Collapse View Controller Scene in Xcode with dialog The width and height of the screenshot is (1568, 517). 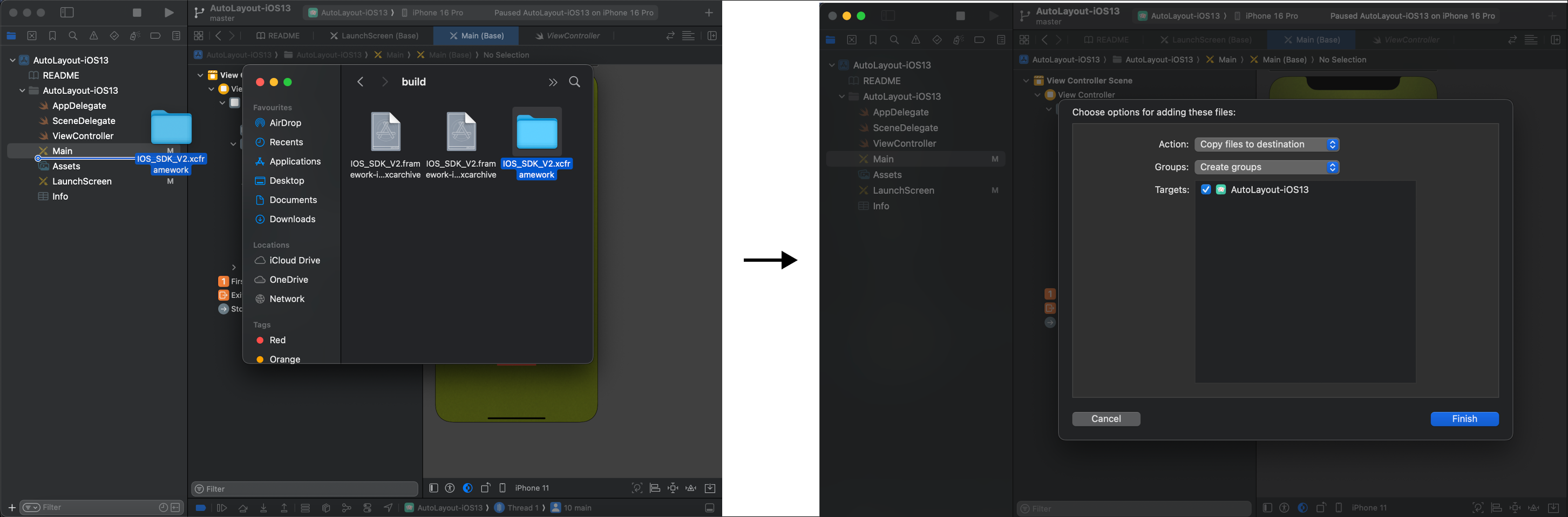pos(1026,80)
